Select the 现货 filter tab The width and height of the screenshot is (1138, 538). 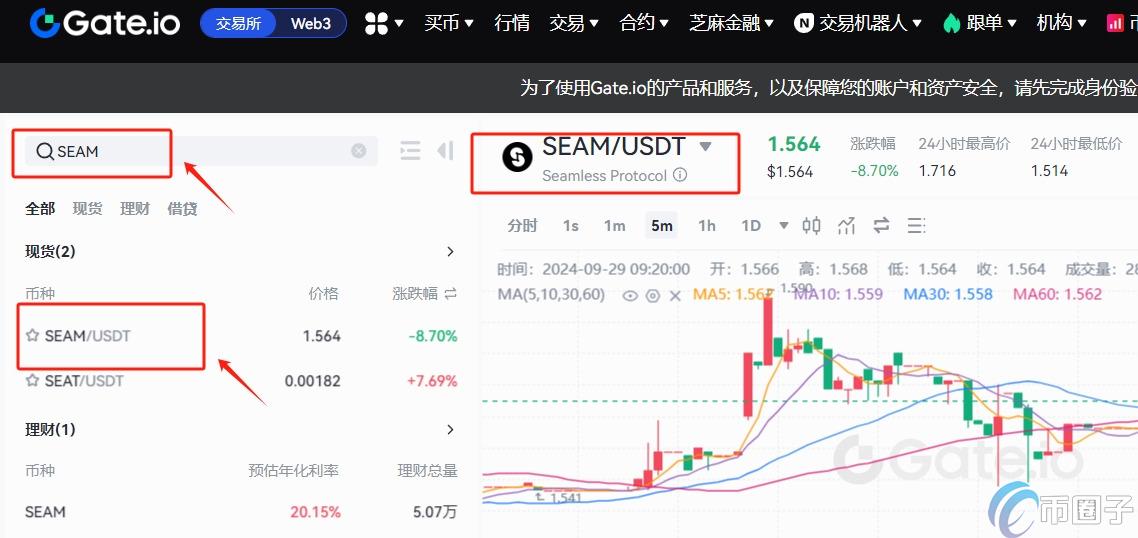tap(87, 209)
